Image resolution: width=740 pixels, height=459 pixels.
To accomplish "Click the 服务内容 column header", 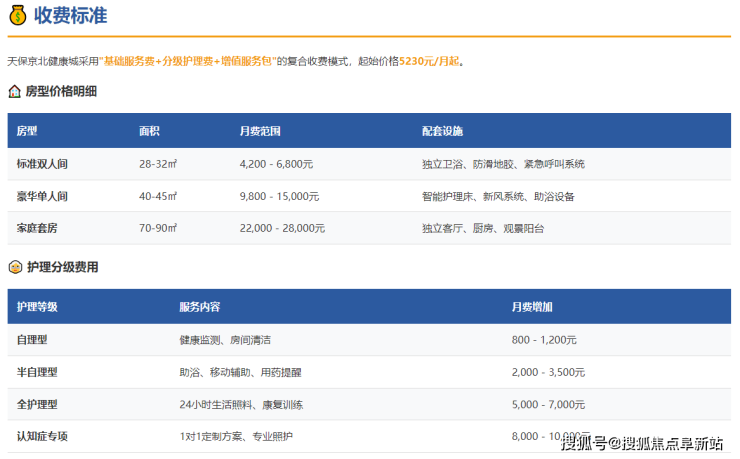I will [199, 306].
